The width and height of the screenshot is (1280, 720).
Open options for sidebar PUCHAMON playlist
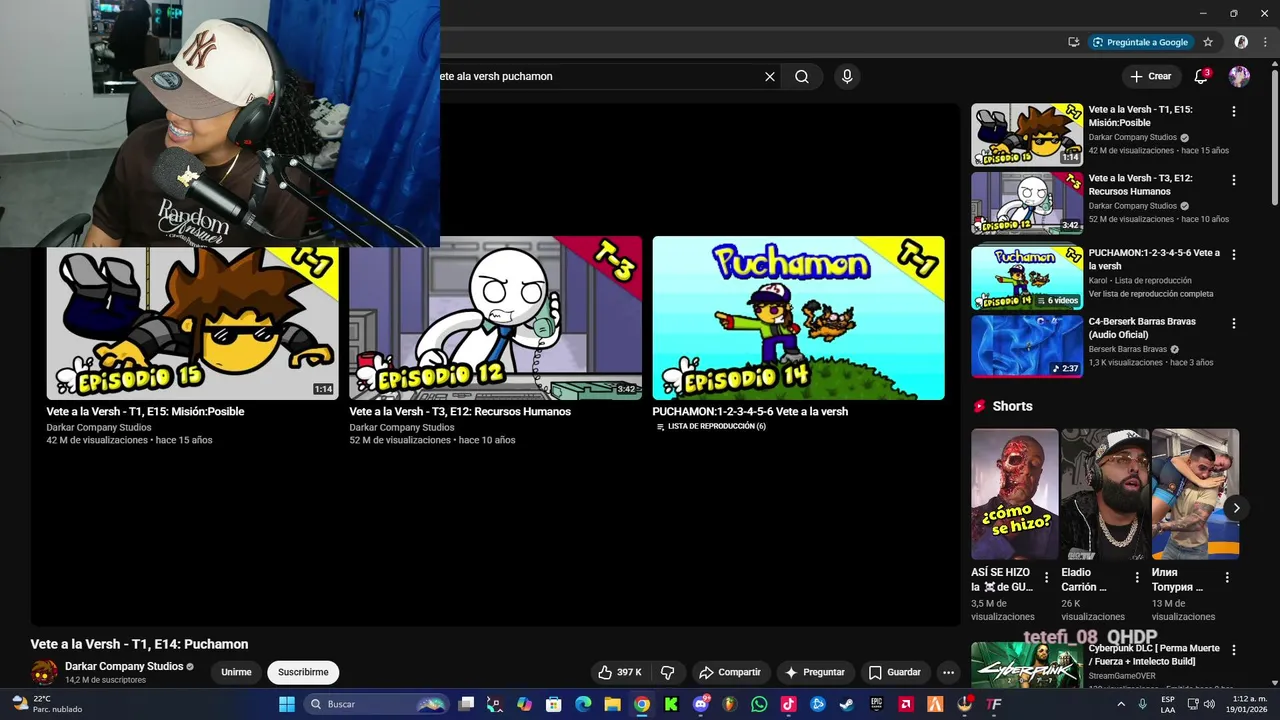point(1234,255)
